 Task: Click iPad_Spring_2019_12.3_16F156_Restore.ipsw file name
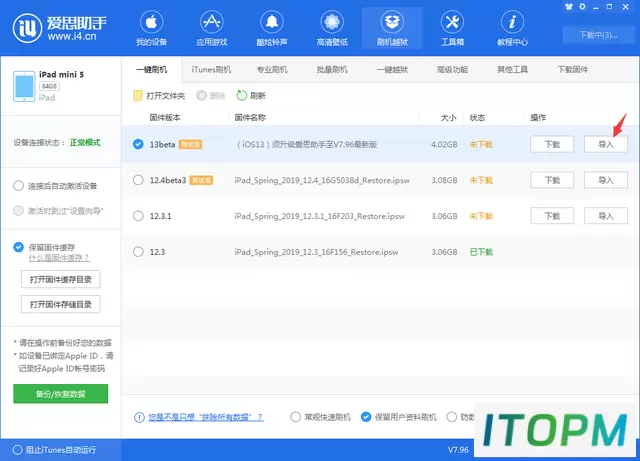316,252
